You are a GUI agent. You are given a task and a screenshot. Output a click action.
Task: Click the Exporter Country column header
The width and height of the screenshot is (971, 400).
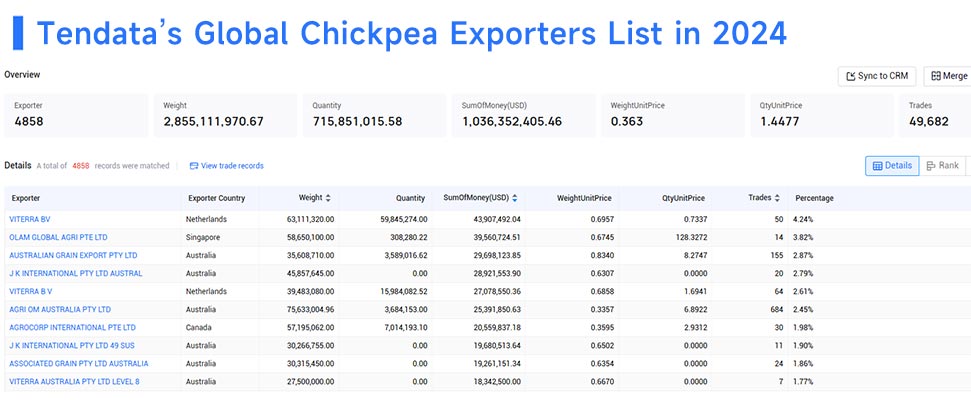(217, 199)
